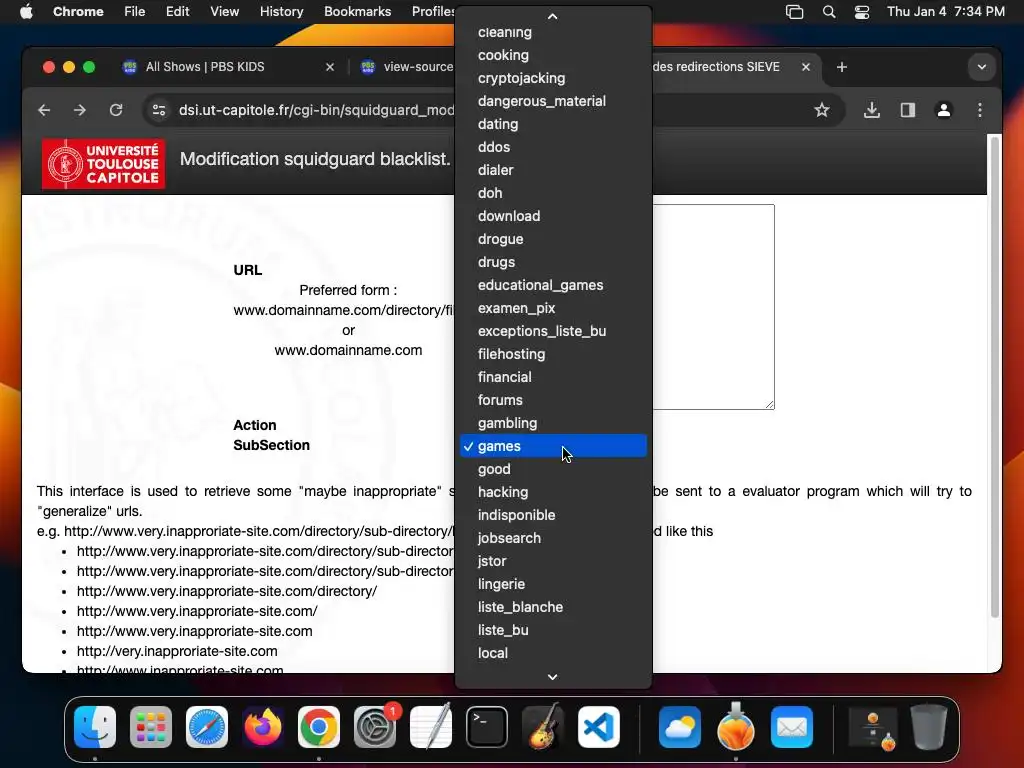
Task: Open Control Center in menu bar
Action: pyautogui.click(x=862, y=12)
